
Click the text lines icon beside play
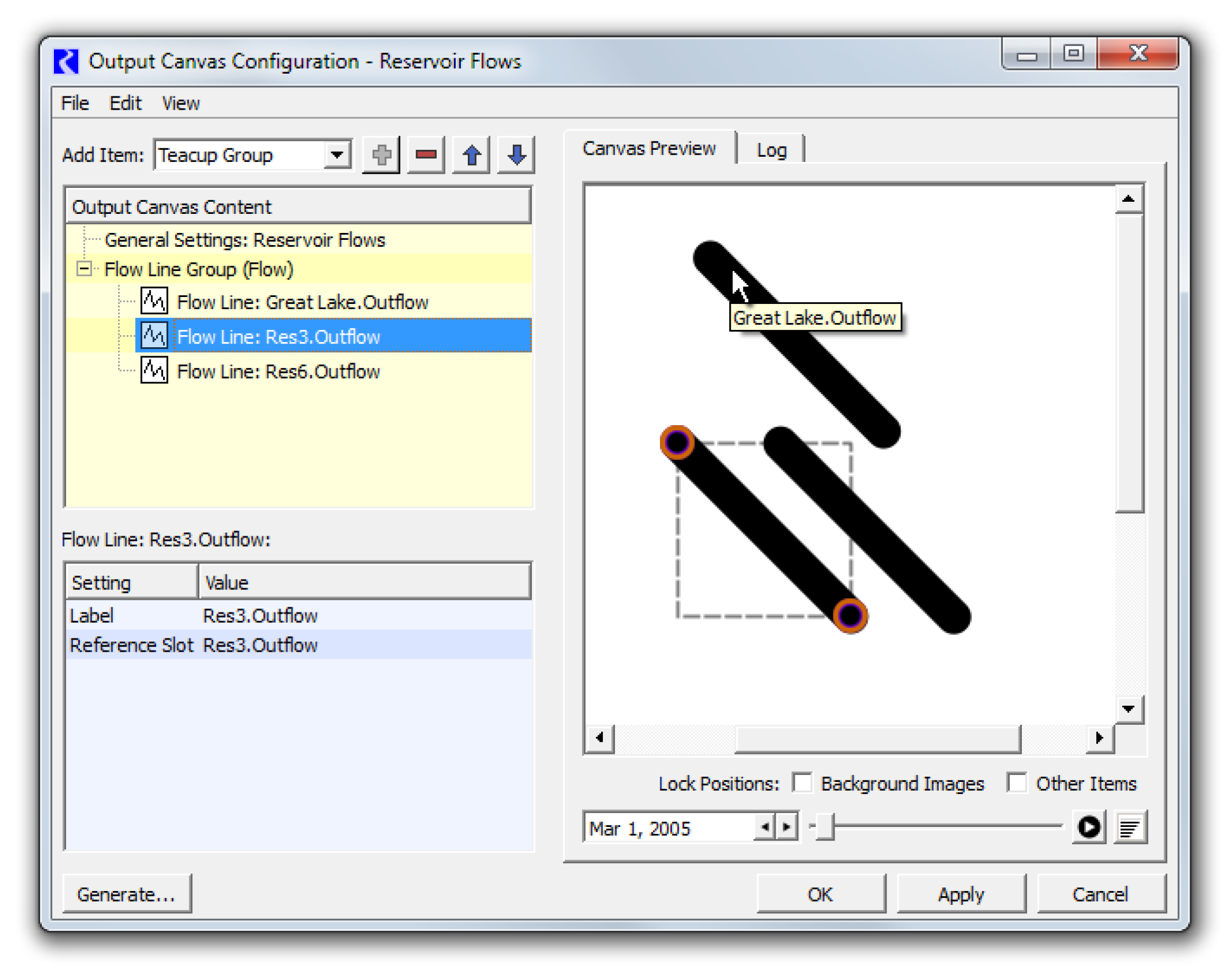pos(1130,827)
